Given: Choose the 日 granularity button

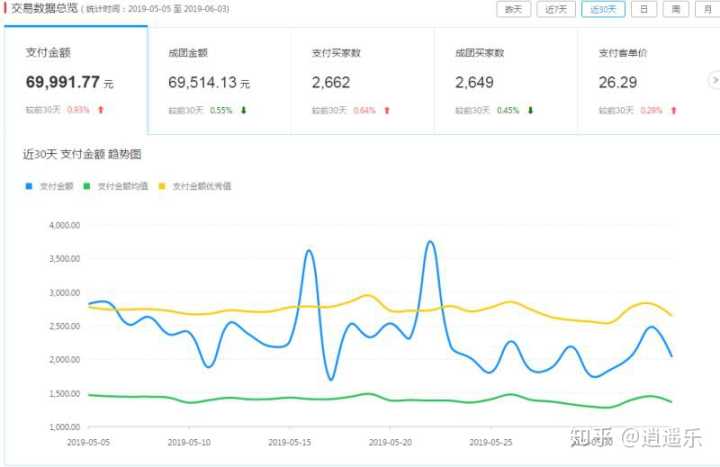Looking at the screenshot, I should pos(645,9).
